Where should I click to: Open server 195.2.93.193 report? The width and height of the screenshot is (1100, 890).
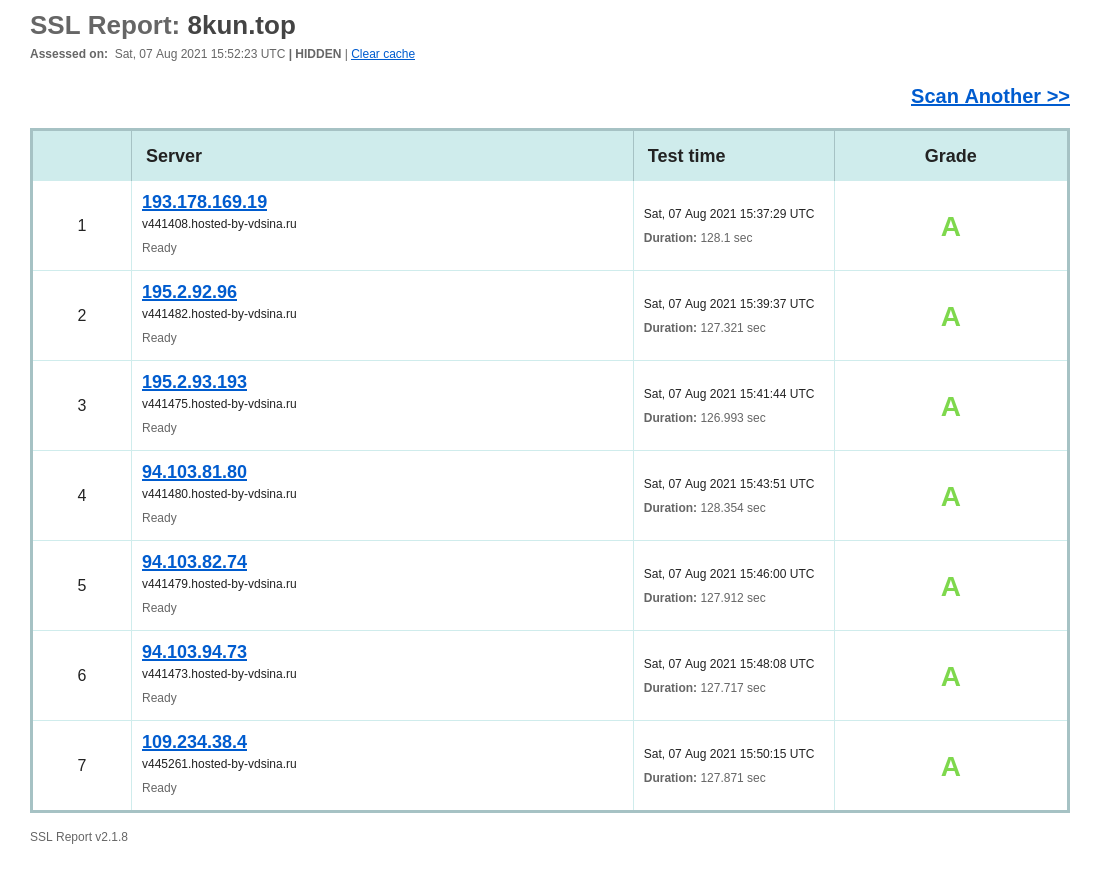tap(194, 382)
